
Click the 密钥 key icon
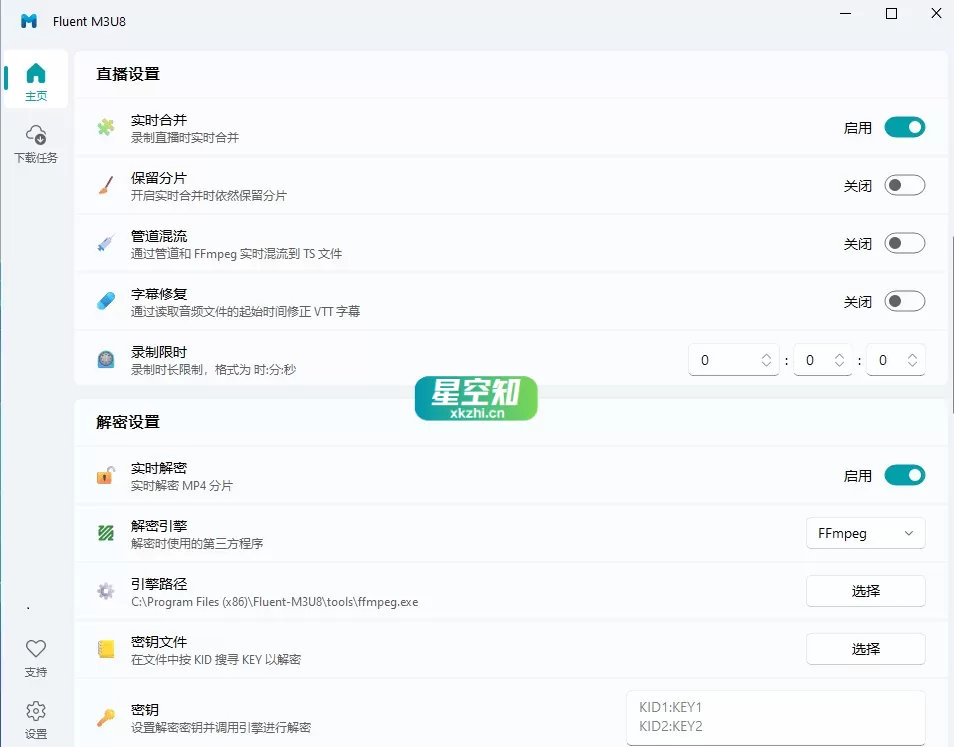coord(106,717)
